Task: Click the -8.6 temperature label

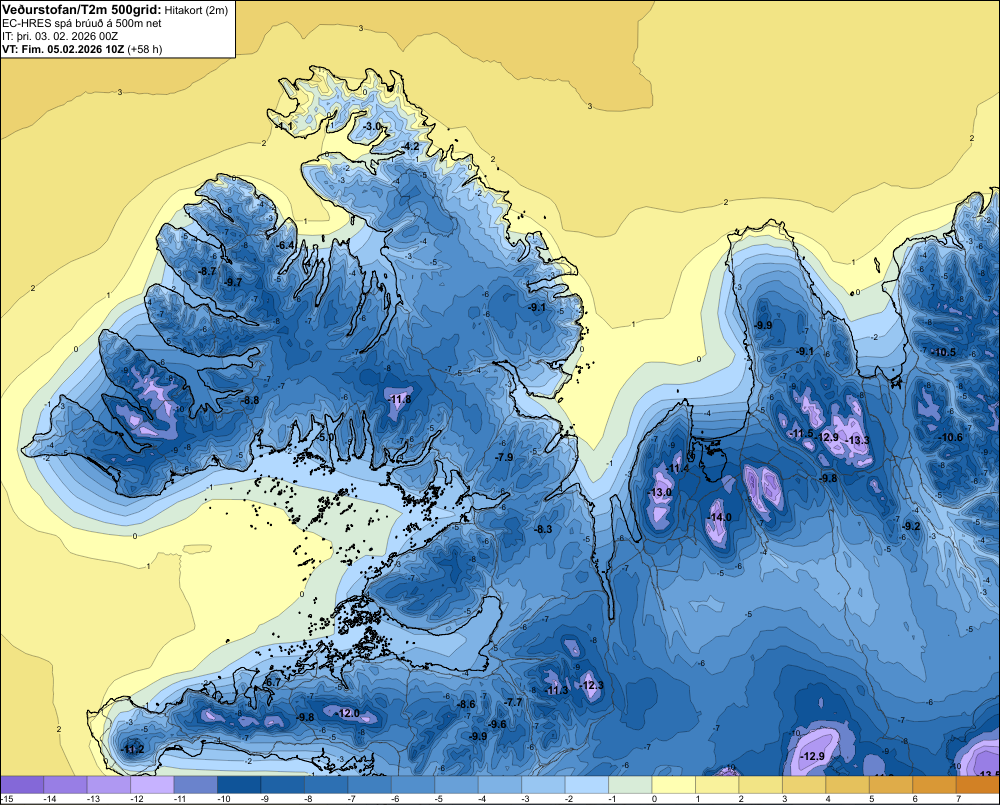Action: pyautogui.click(x=466, y=704)
